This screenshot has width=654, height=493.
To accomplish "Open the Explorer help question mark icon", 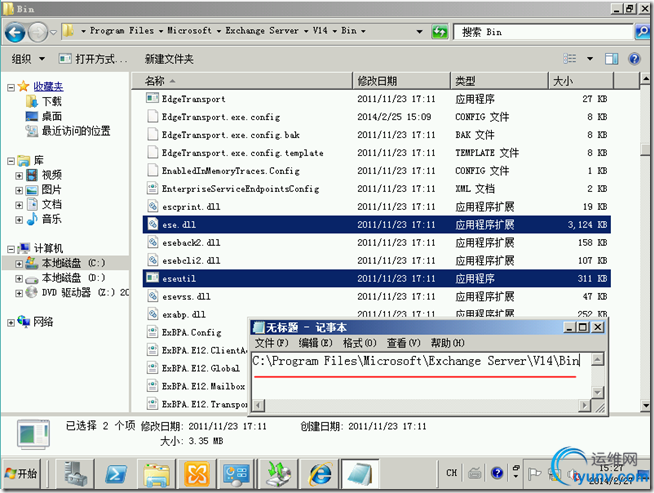I will (634, 59).
